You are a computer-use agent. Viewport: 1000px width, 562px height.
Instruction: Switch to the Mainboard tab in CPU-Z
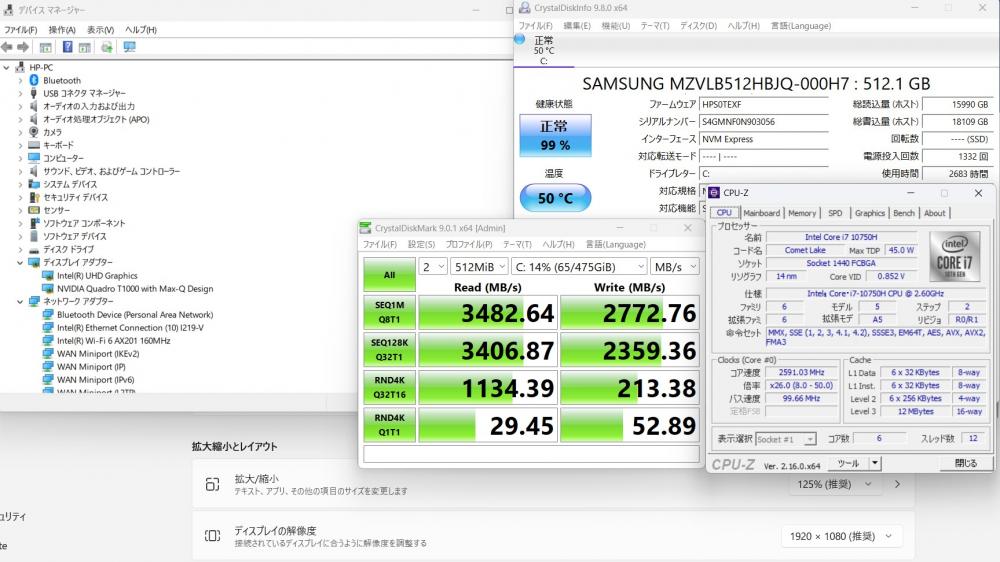(x=761, y=213)
